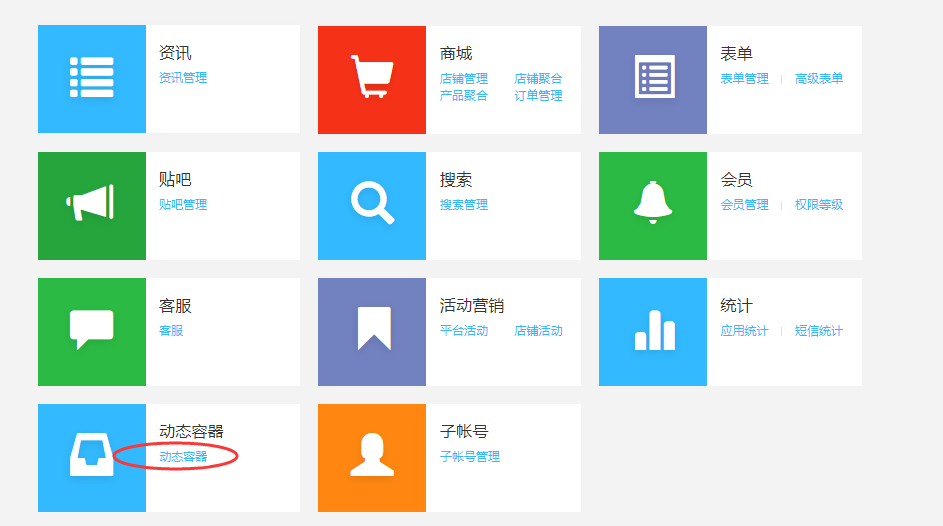Click the 短信统计 link
The width and height of the screenshot is (943, 526).
819,330
